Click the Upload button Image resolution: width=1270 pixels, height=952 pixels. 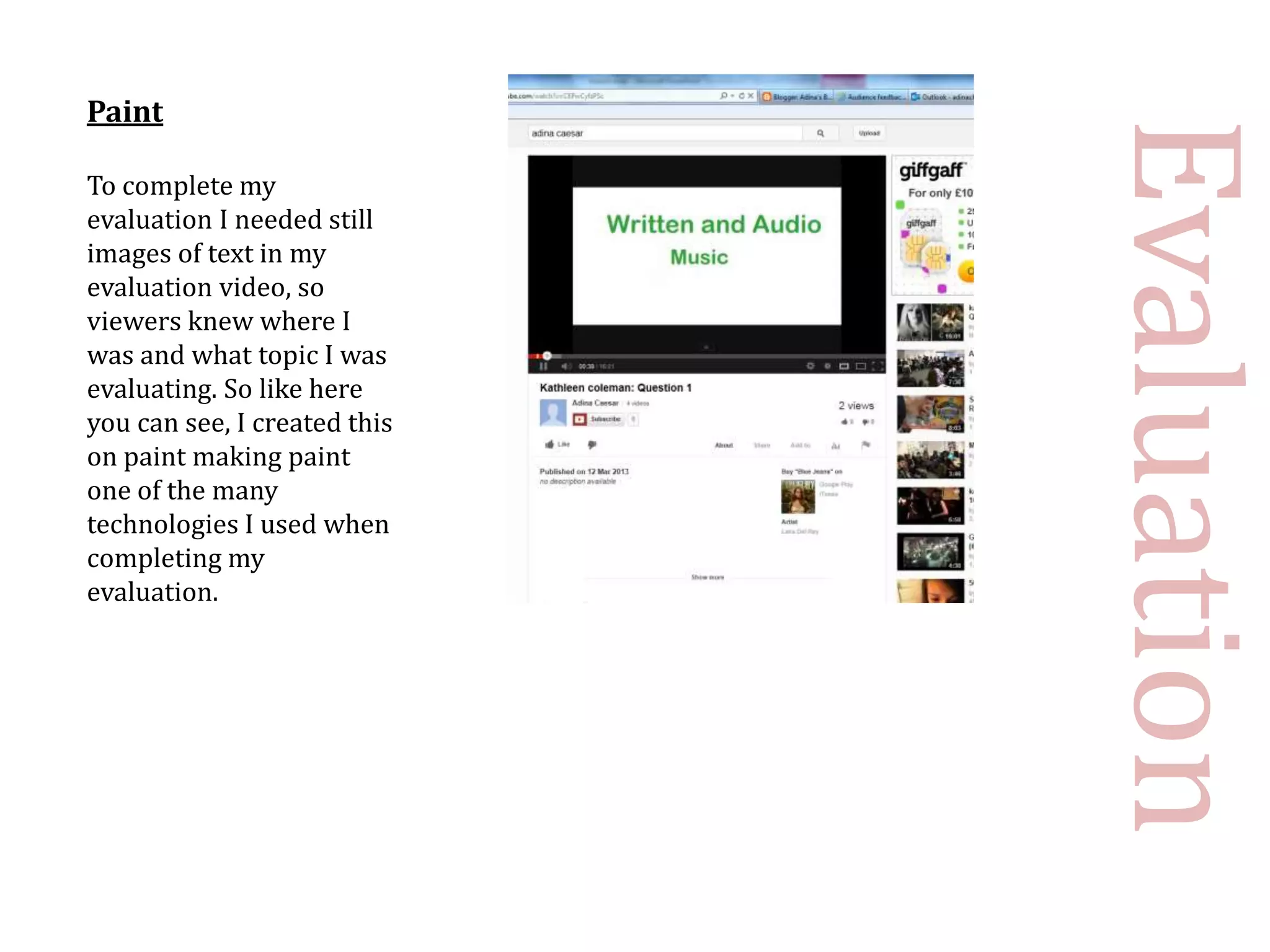coord(869,133)
